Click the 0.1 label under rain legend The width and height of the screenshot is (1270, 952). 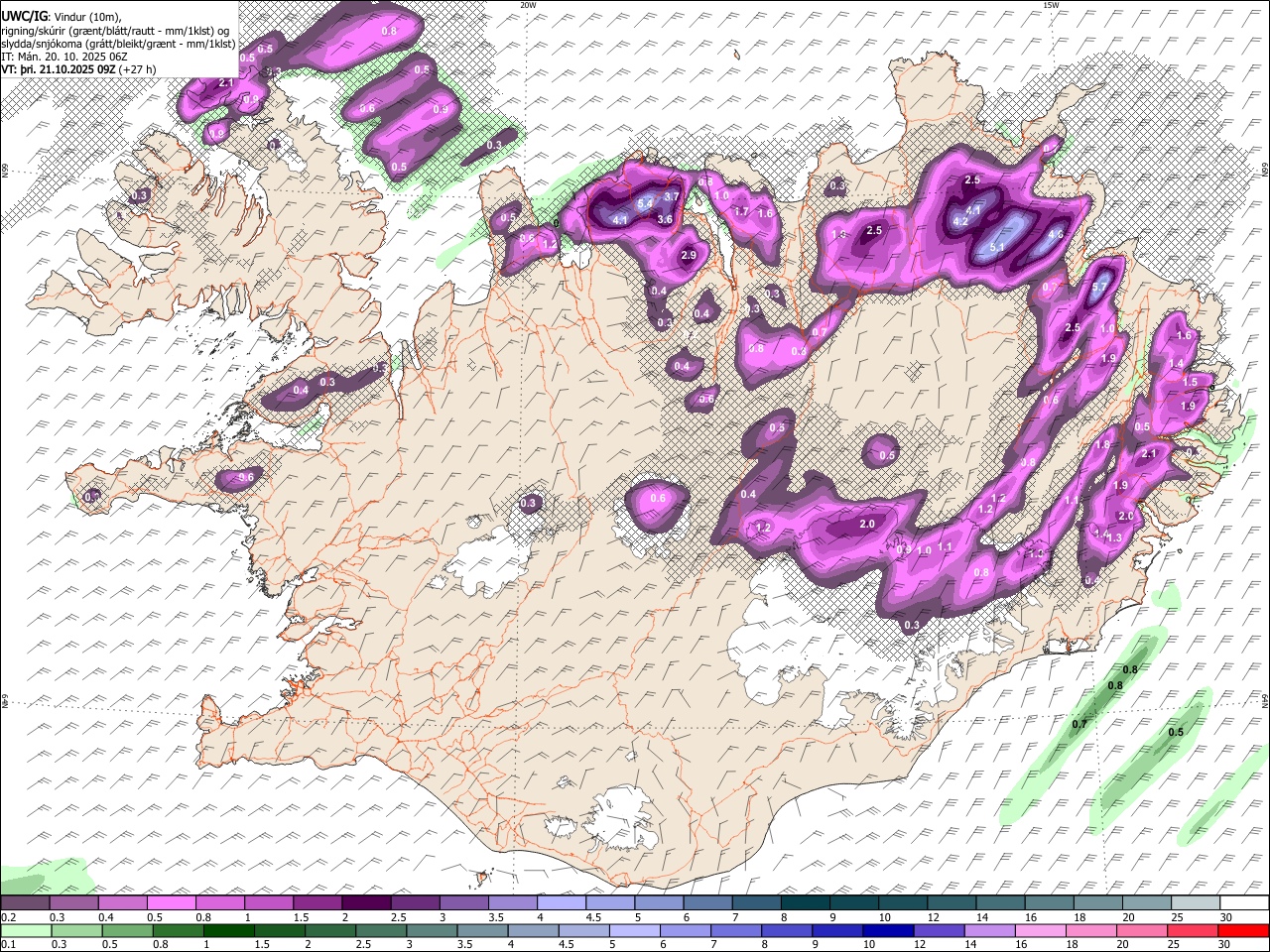(x=8, y=945)
